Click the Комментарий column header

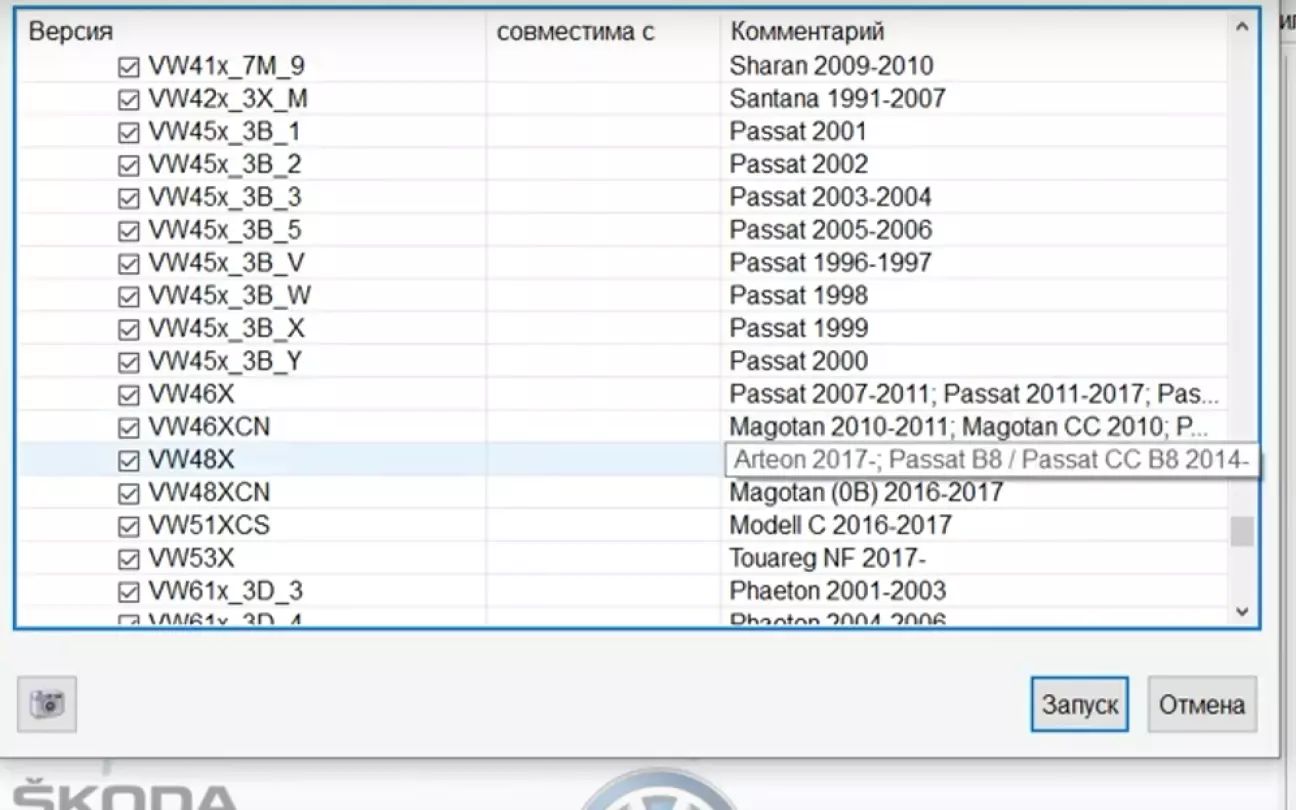806,31
